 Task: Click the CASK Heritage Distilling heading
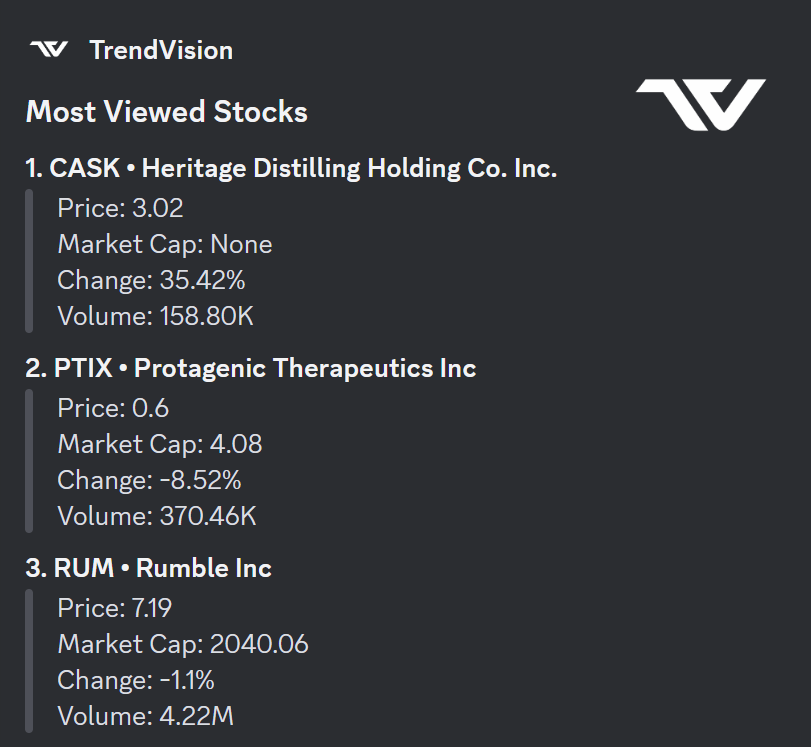coord(291,168)
